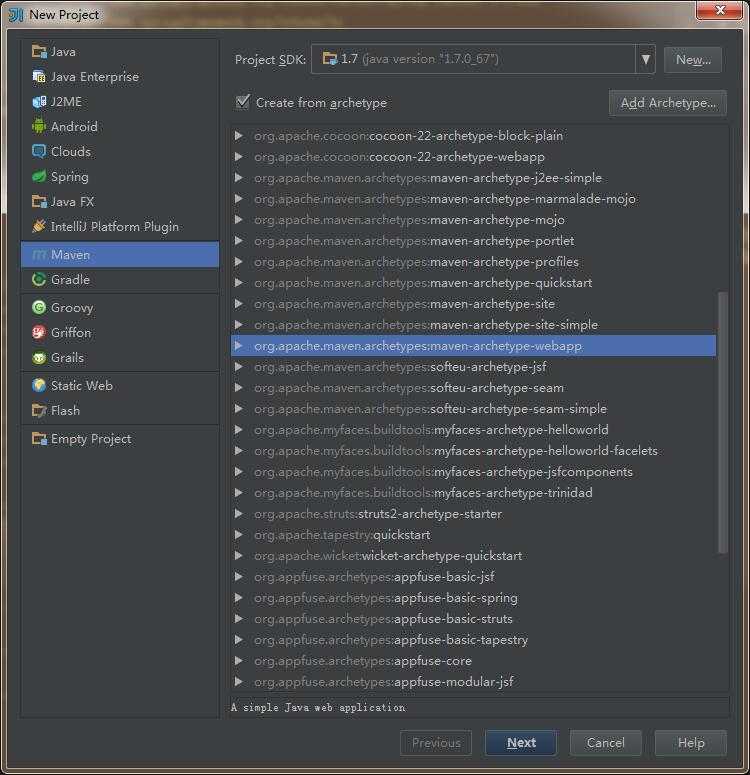750x775 pixels.
Task: Select Java project type
Action: click(120, 51)
